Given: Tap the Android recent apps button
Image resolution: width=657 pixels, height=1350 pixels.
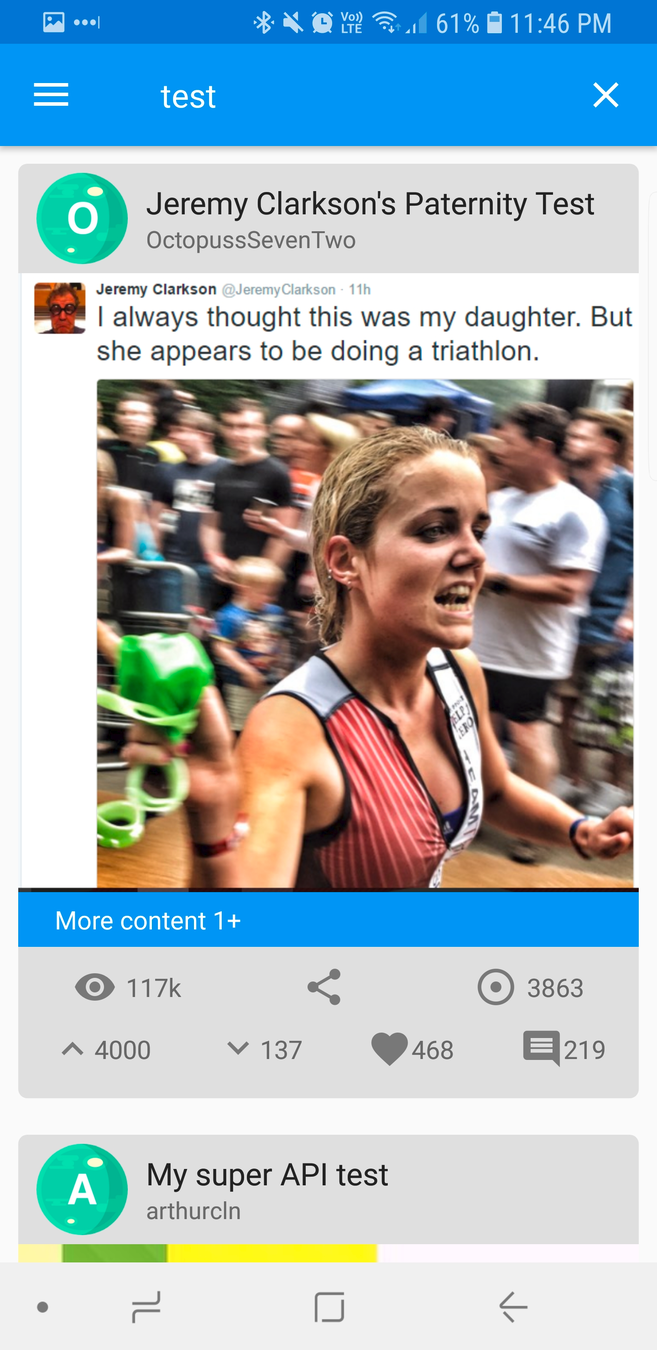Looking at the screenshot, I should (146, 1307).
